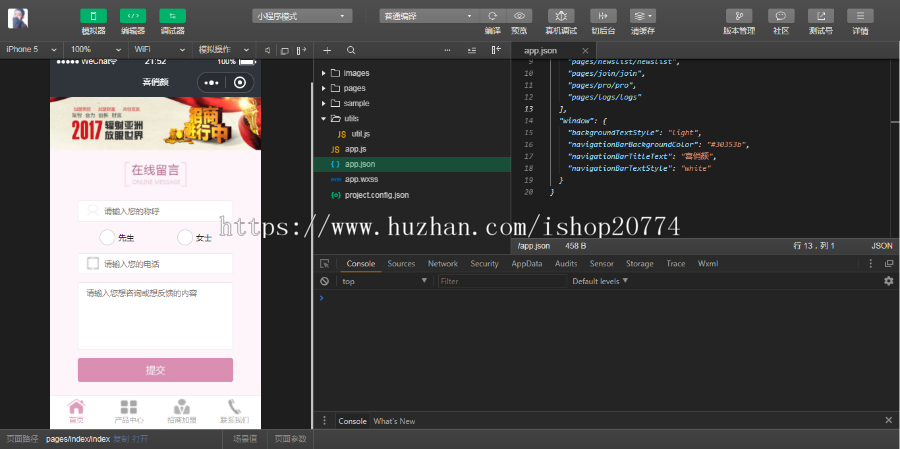900x449 pixels.
Task: Switch to the Network tab
Action: tap(443, 264)
